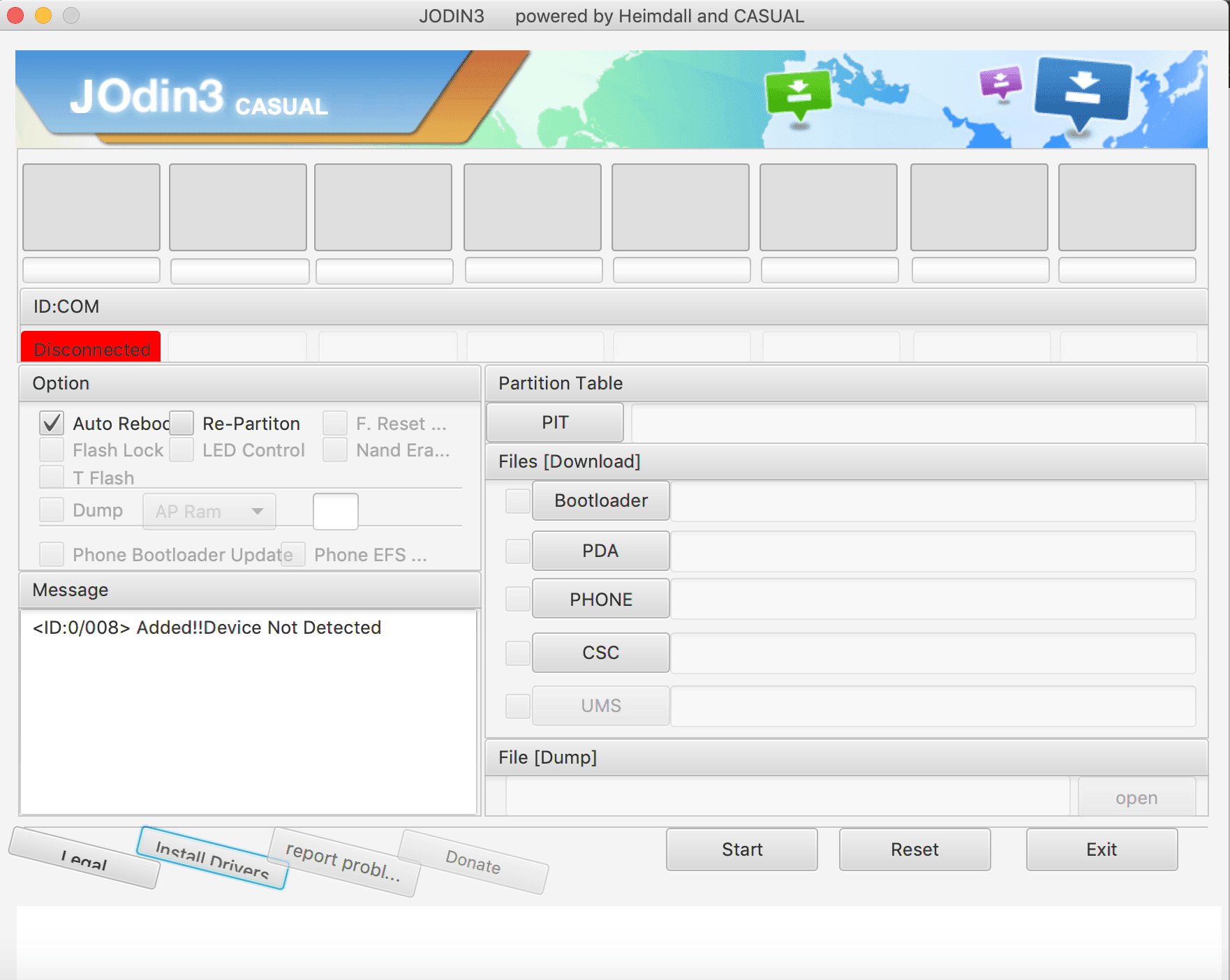Click the PHONE file path field

(933, 599)
